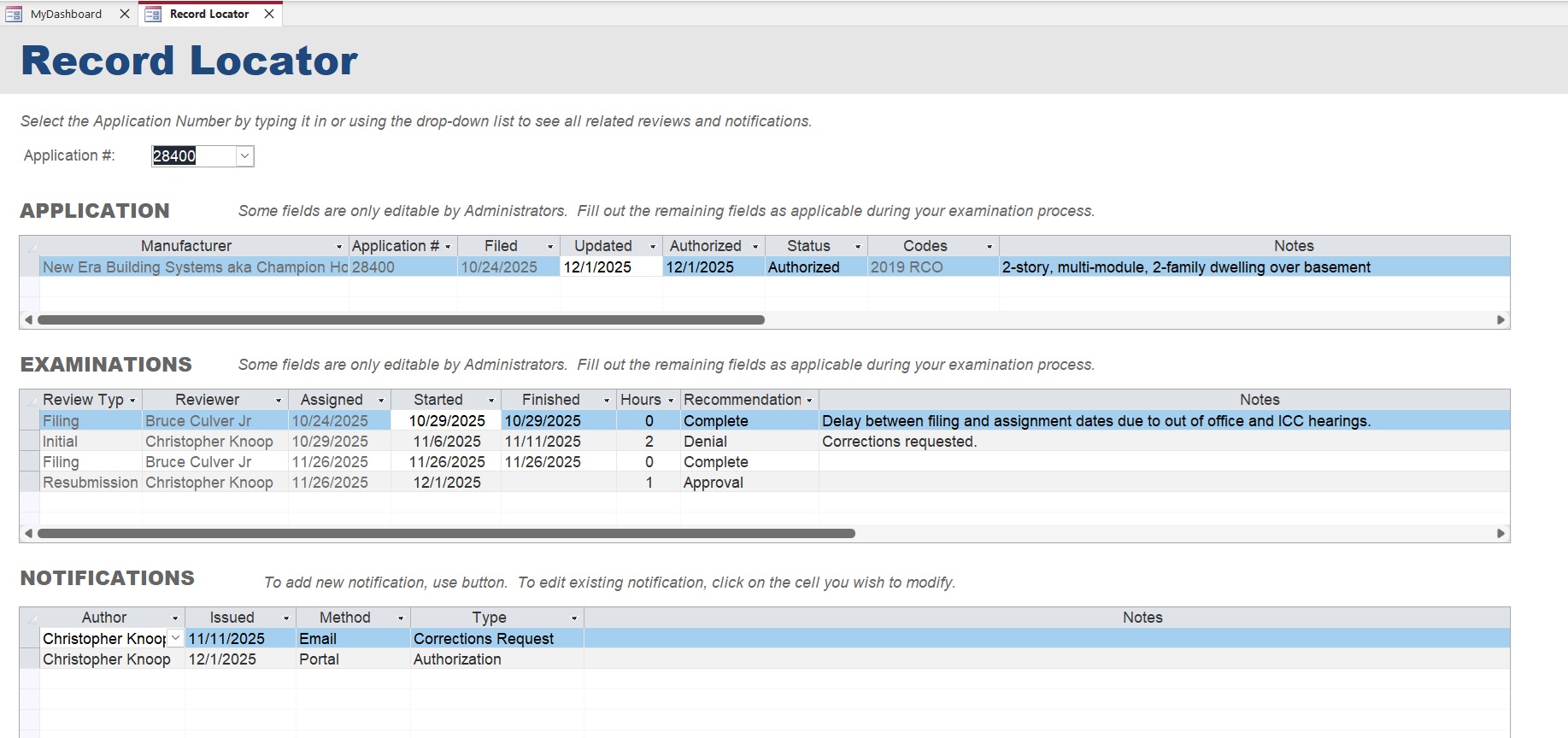Click Issued date 11/11/2025 cell
The width and height of the screenshot is (1568, 738).
240,639
